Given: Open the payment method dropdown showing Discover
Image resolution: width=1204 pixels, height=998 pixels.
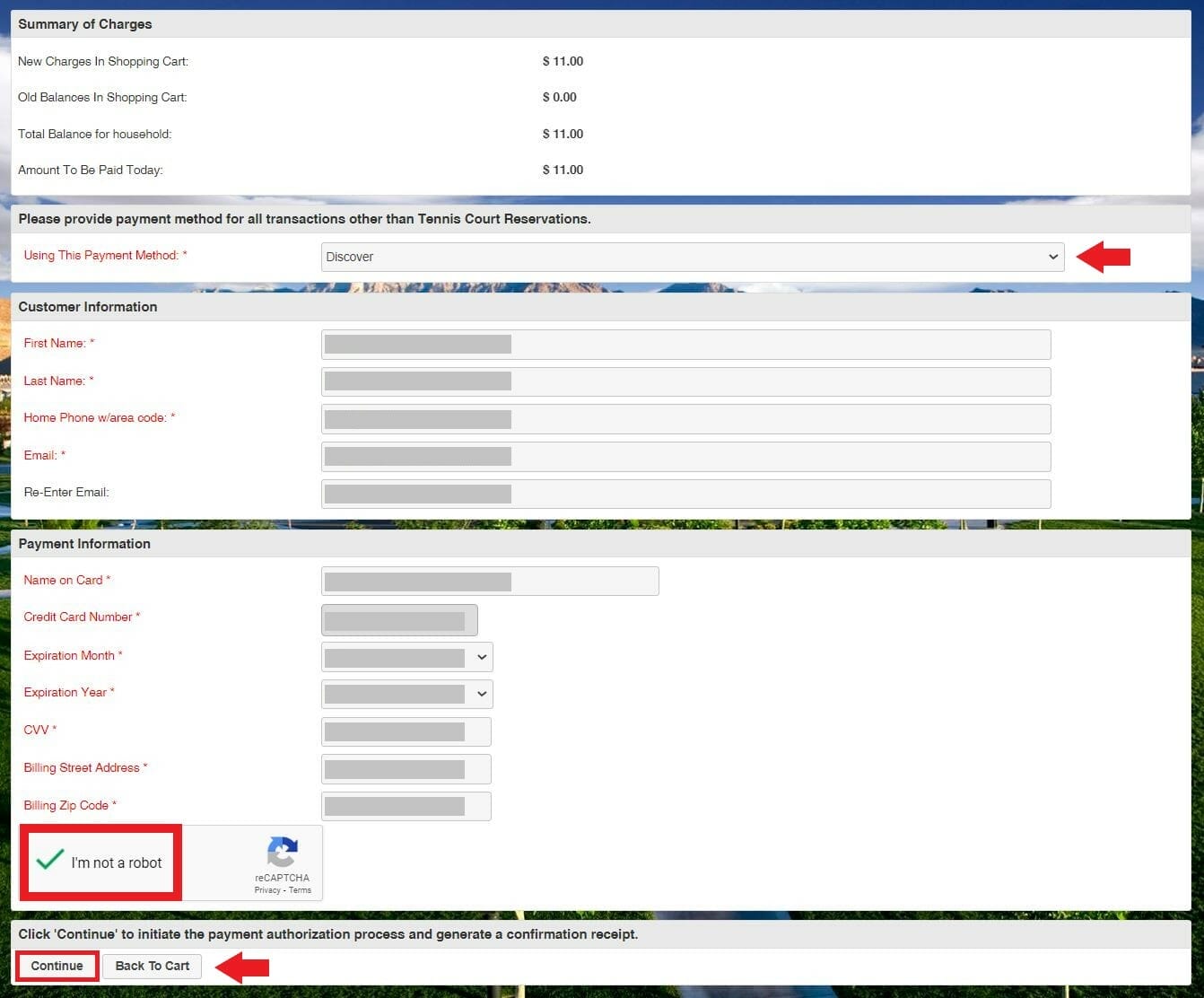Looking at the screenshot, I should point(692,257).
